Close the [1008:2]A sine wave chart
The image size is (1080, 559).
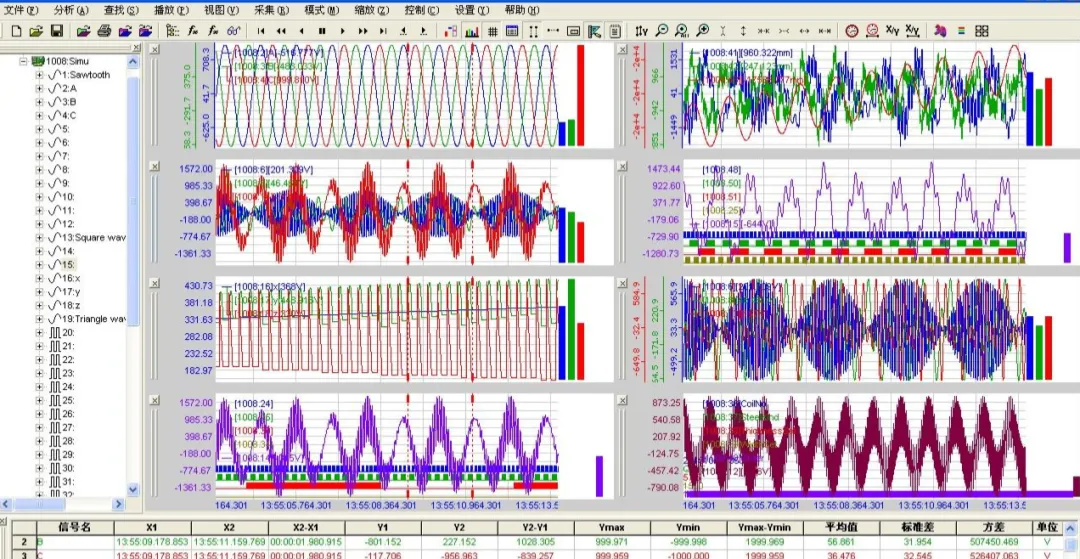tap(154, 50)
